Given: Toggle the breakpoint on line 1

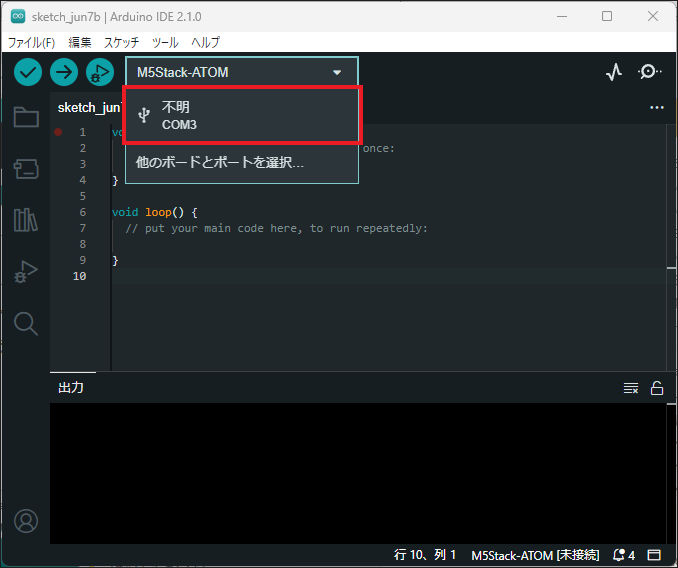Looking at the screenshot, I should tap(58, 132).
